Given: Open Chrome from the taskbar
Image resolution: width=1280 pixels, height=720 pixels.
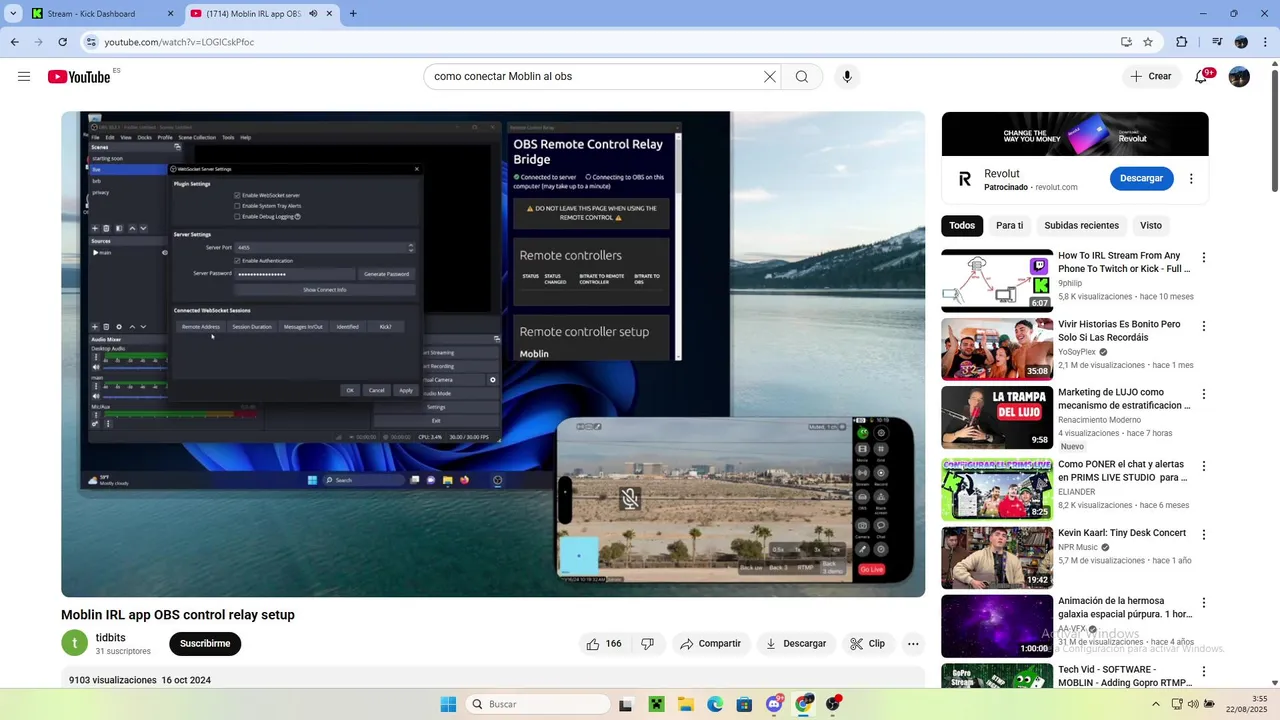Looking at the screenshot, I should [x=803, y=704].
